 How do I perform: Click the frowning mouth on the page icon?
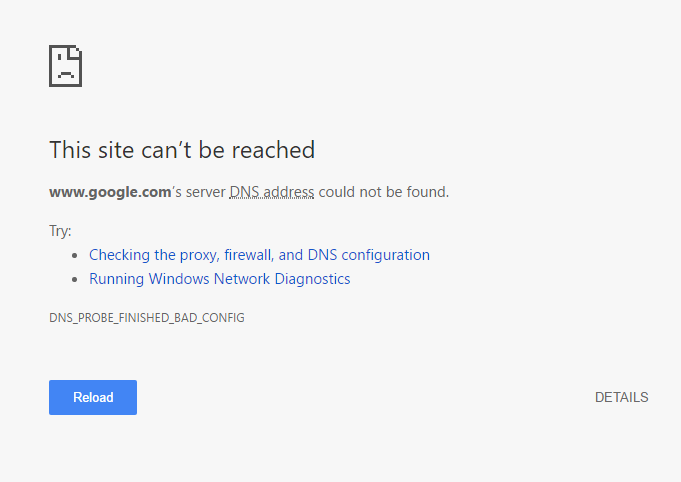(66, 74)
